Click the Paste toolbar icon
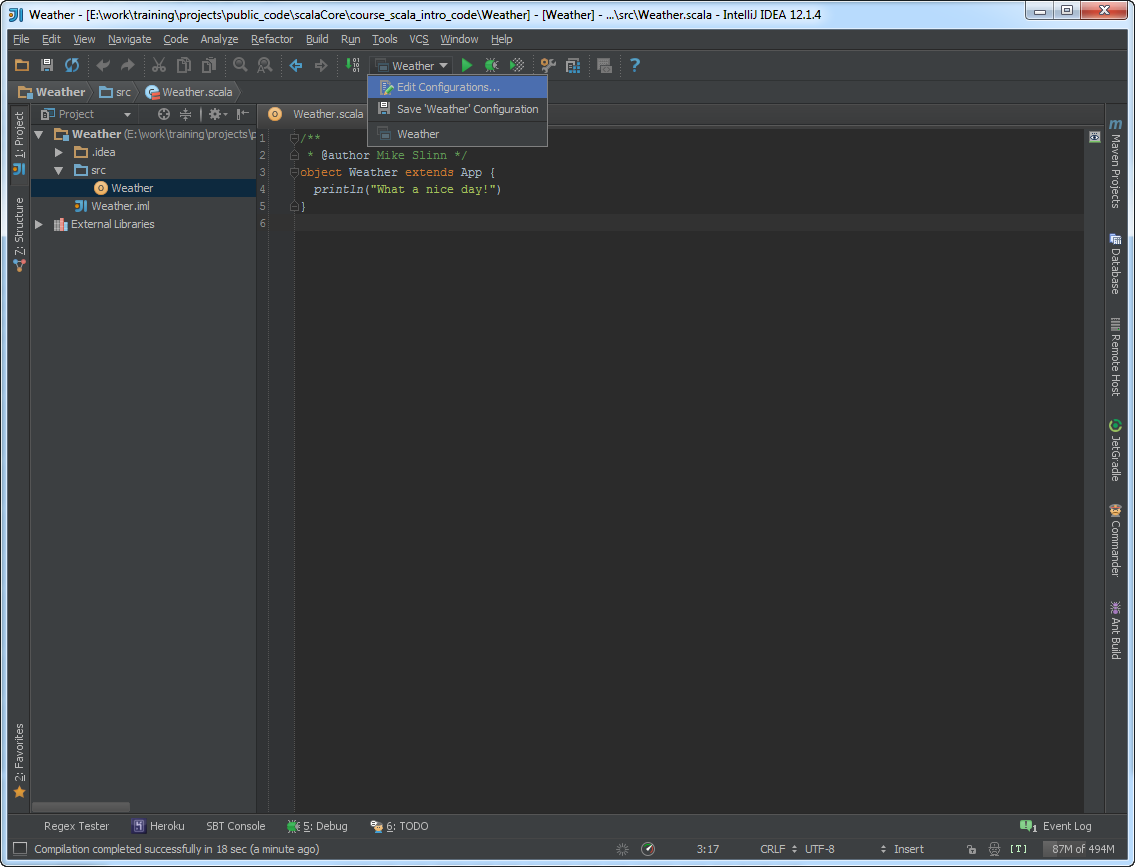The height and width of the screenshot is (867, 1135). pos(208,65)
